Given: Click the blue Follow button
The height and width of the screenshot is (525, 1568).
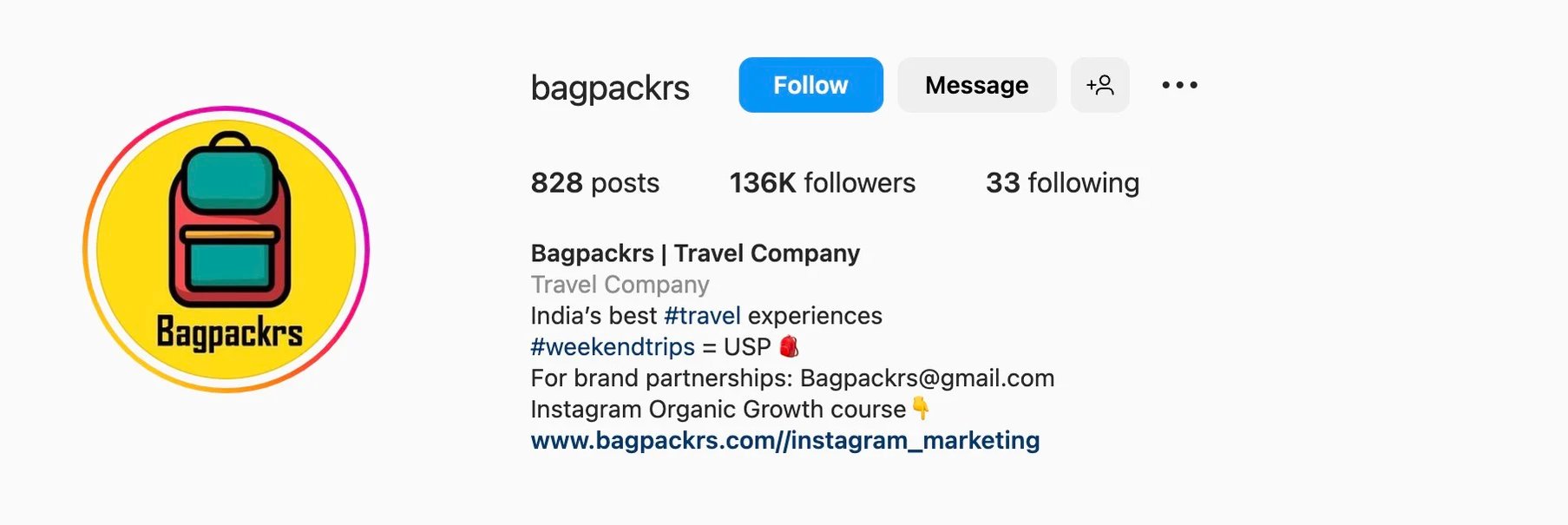Looking at the screenshot, I should click(810, 85).
